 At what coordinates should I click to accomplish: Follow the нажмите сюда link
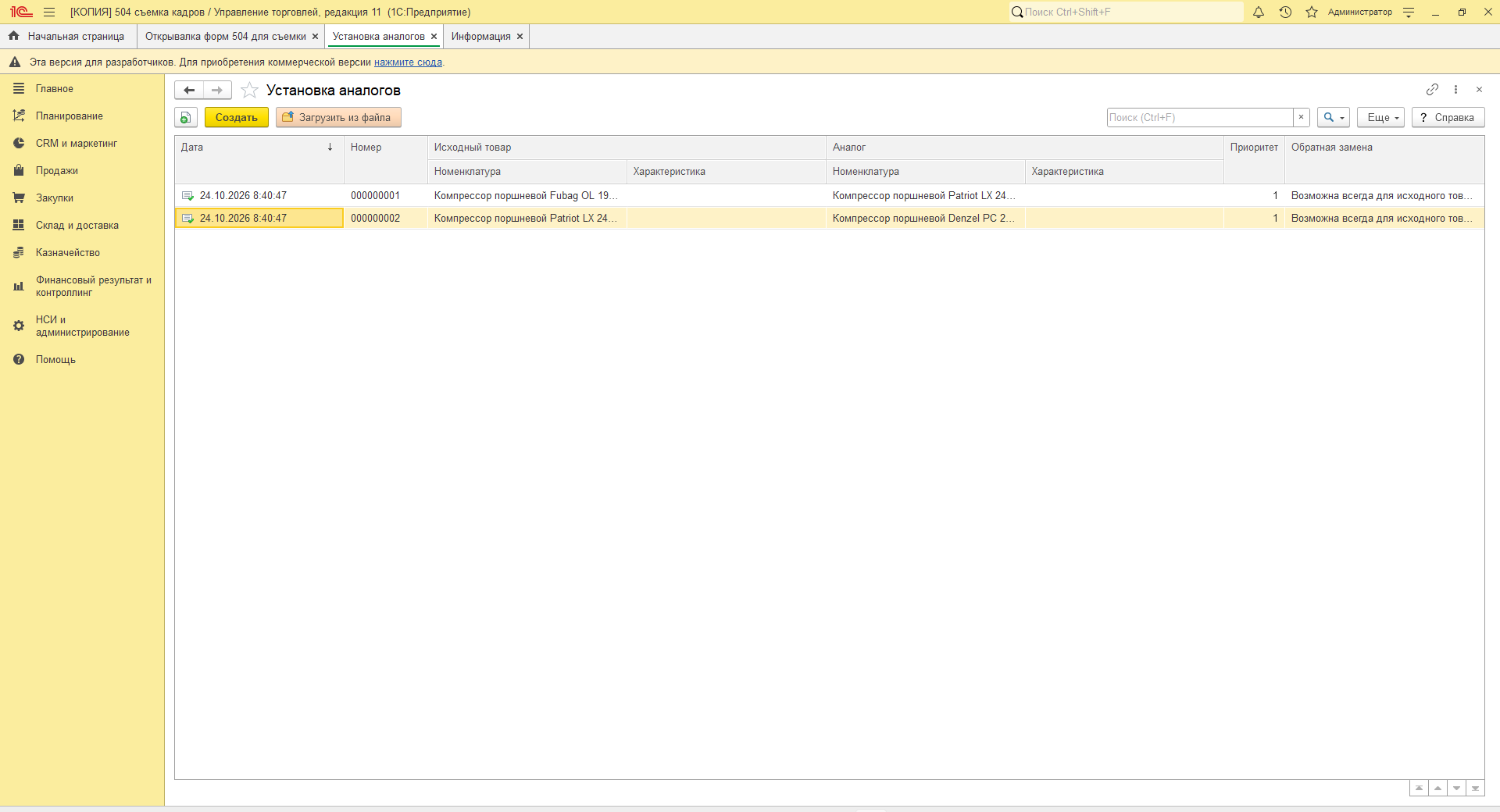(x=408, y=62)
